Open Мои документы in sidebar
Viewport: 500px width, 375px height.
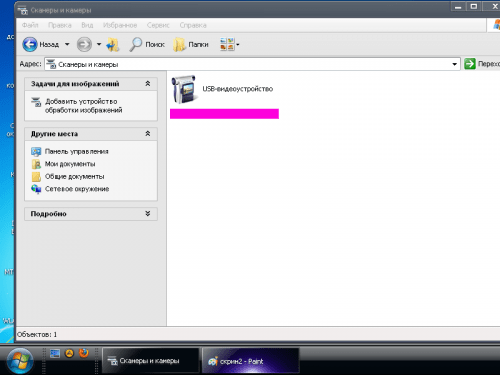point(70,164)
